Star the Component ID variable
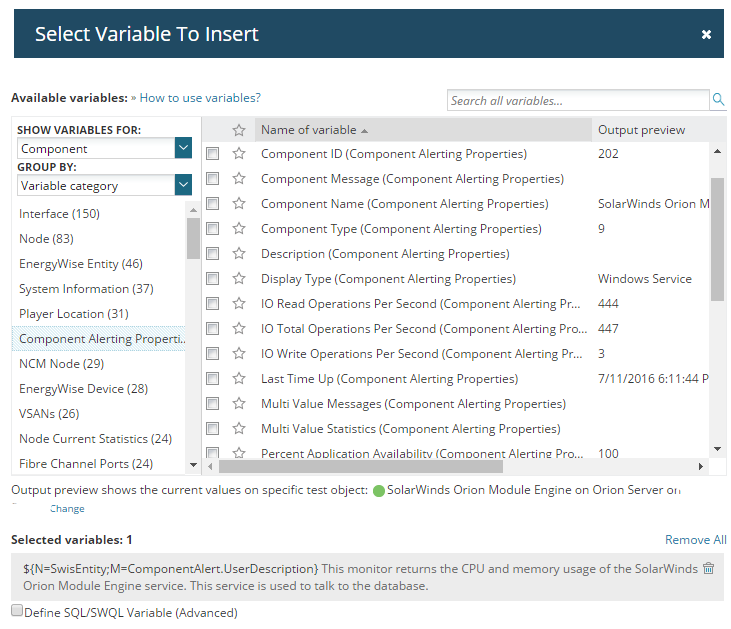 (239, 154)
